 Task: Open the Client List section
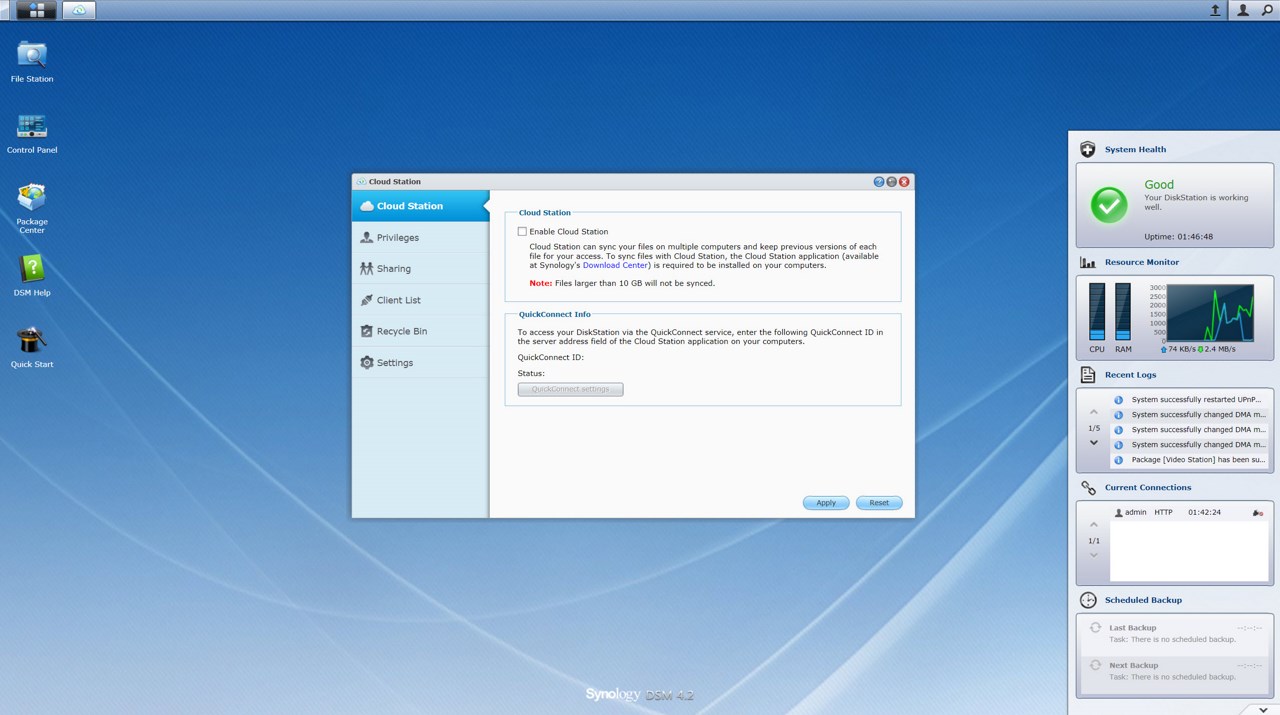pyautogui.click(x=420, y=300)
